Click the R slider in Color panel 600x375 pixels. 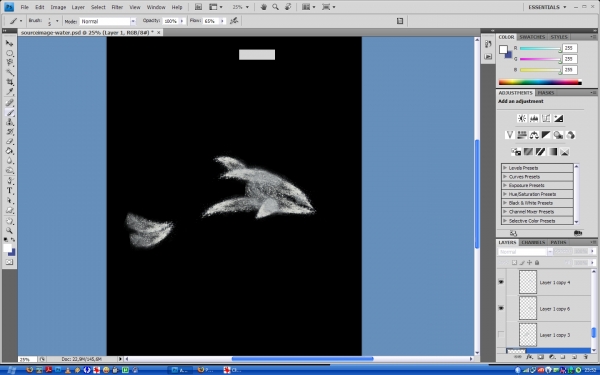click(540, 49)
